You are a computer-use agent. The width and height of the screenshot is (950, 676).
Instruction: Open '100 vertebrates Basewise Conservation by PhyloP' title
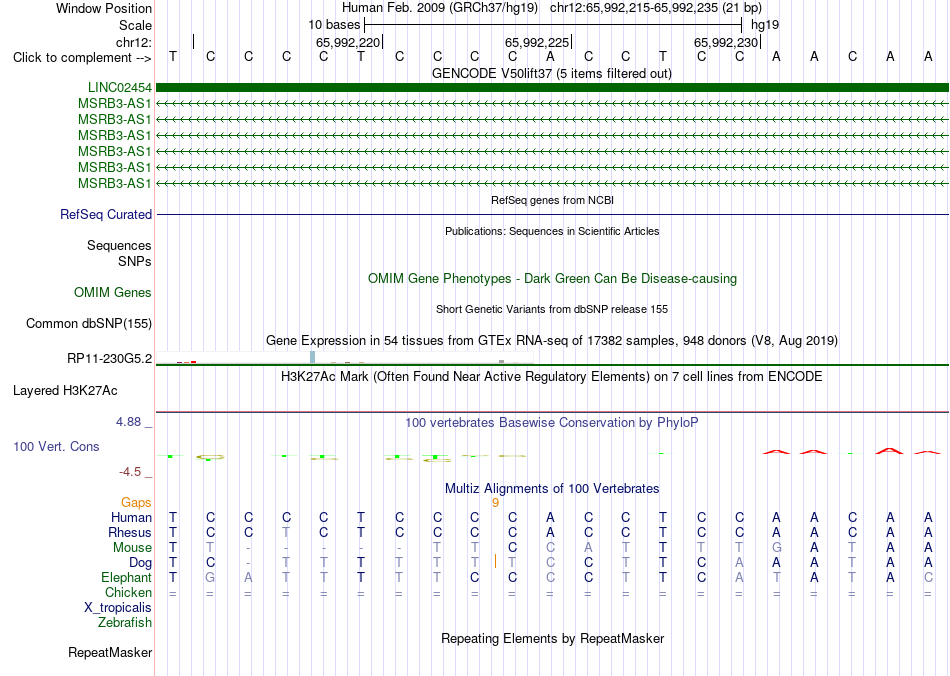pos(552,422)
